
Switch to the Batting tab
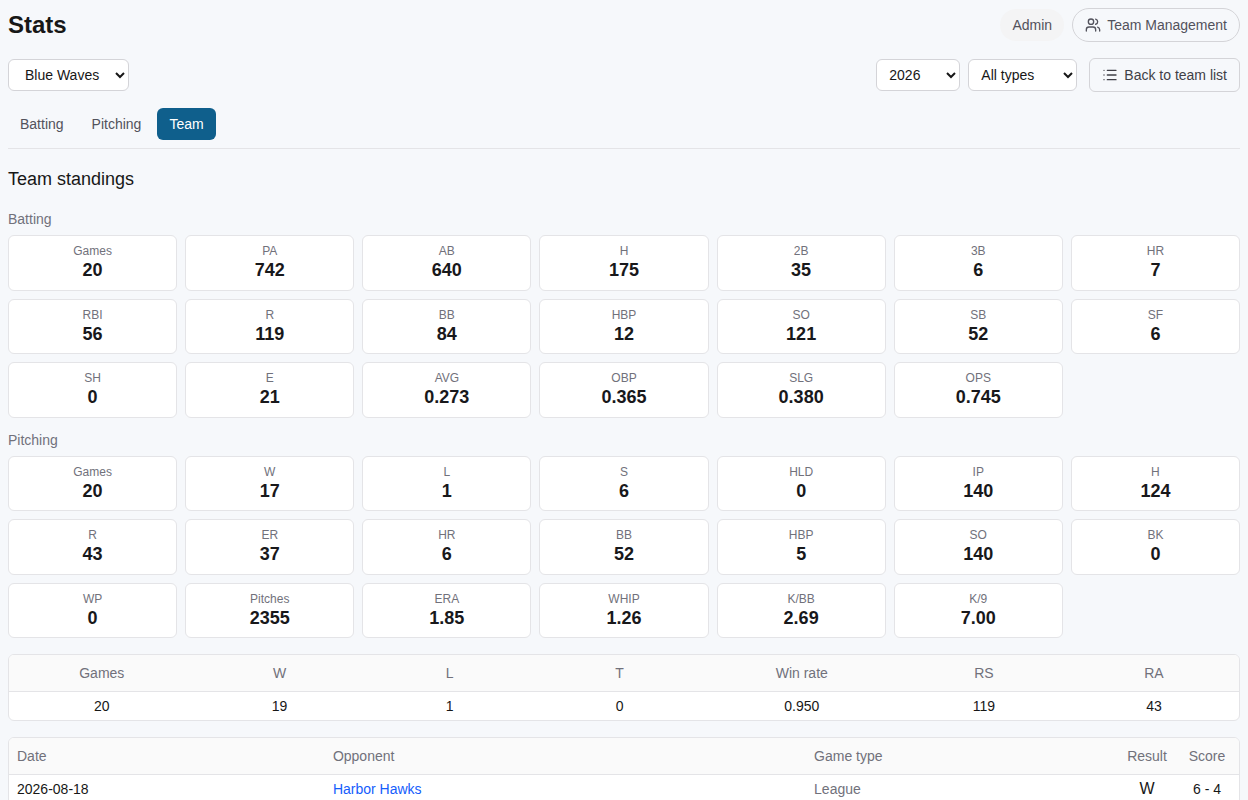(x=42, y=124)
